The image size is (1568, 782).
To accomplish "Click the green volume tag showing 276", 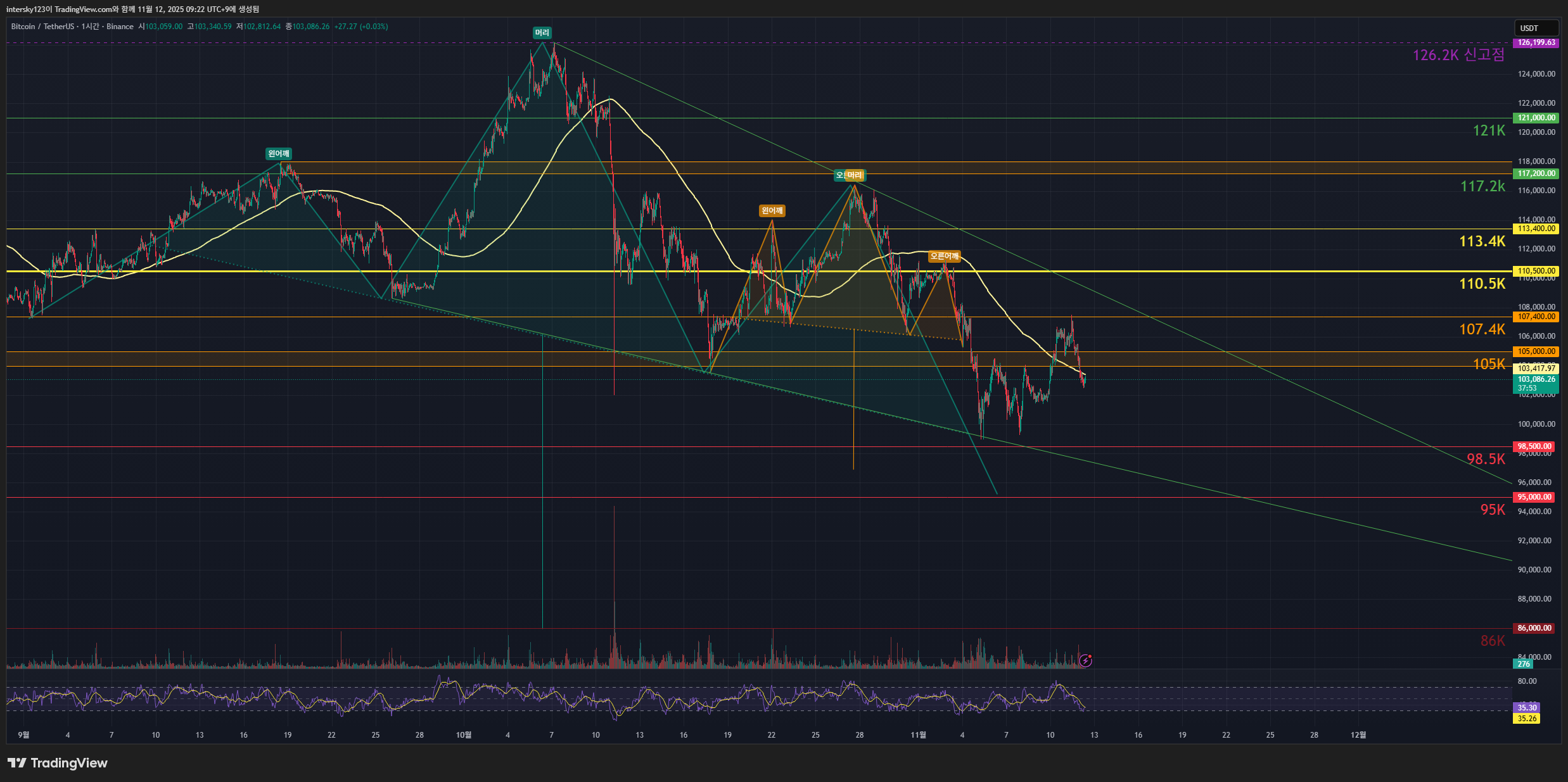I will click(x=1524, y=664).
